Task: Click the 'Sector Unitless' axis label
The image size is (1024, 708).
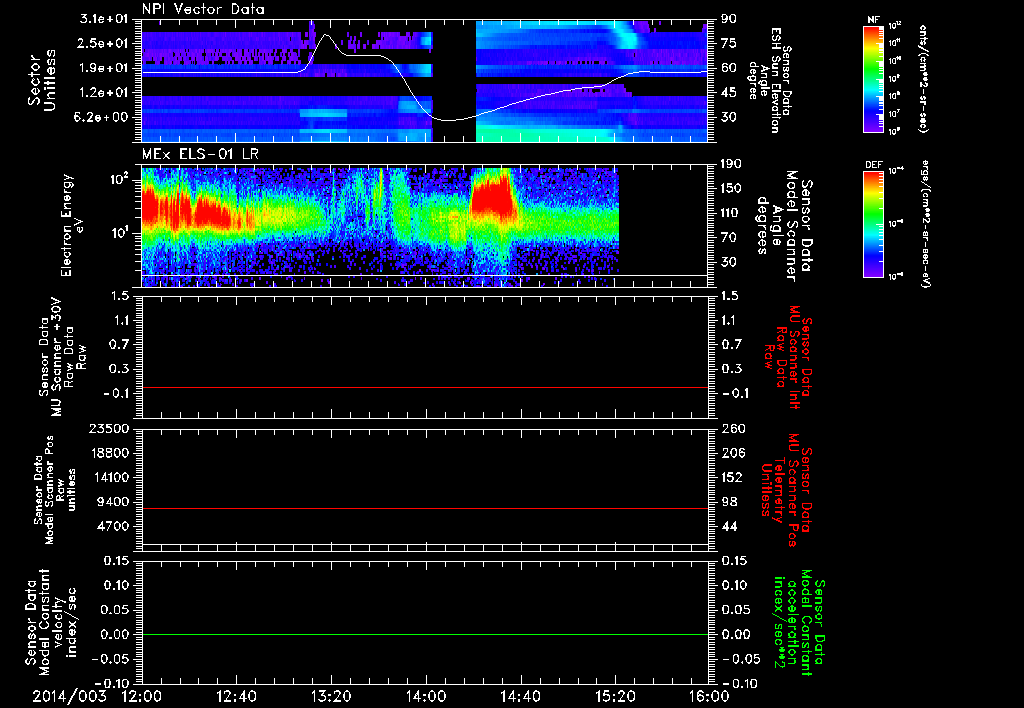Action: (42, 80)
